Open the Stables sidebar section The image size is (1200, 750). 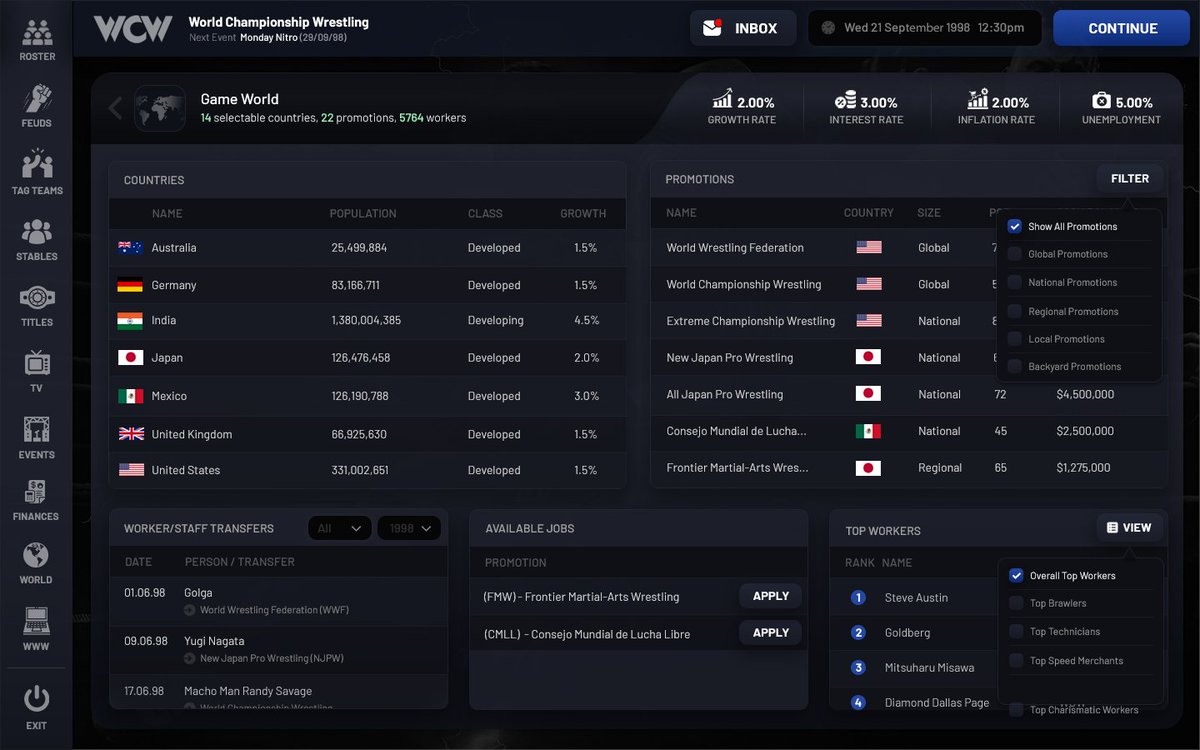click(37, 239)
